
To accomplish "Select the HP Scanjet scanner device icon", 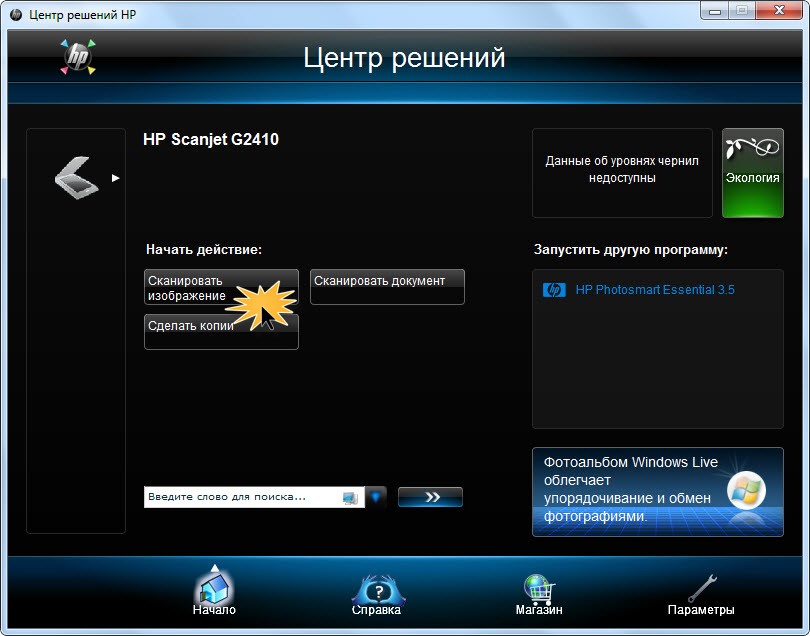I will coord(76,178).
